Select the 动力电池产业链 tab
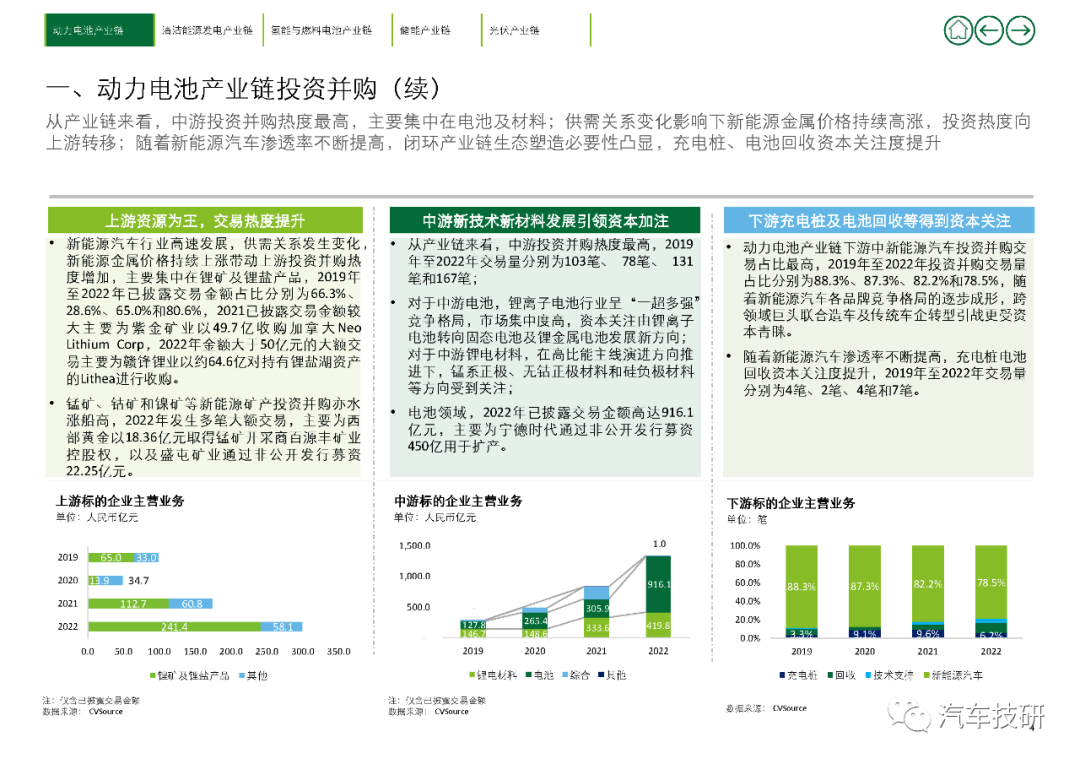 click(x=99, y=30)
